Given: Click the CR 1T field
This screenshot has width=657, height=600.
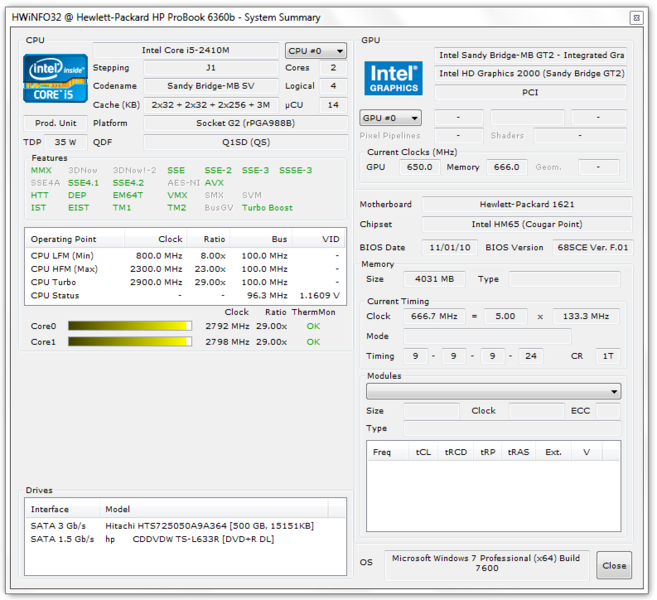Looking at the screenshot, I should click(608, 356).
